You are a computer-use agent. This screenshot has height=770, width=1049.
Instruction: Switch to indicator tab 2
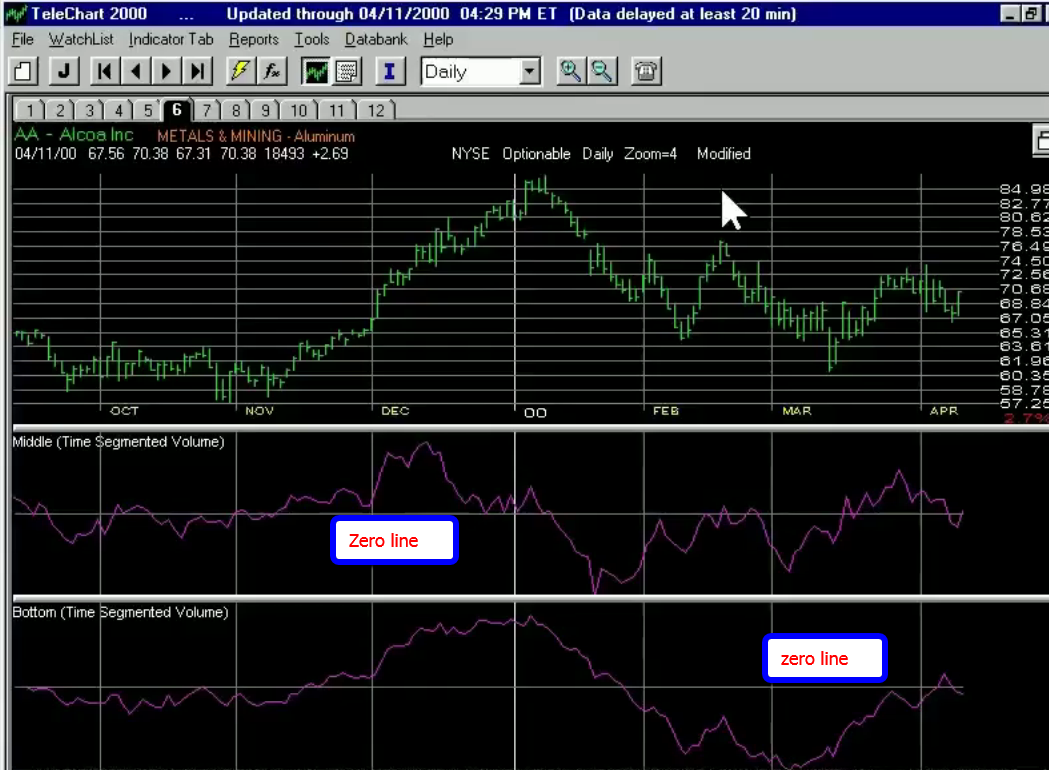(60, 110)
